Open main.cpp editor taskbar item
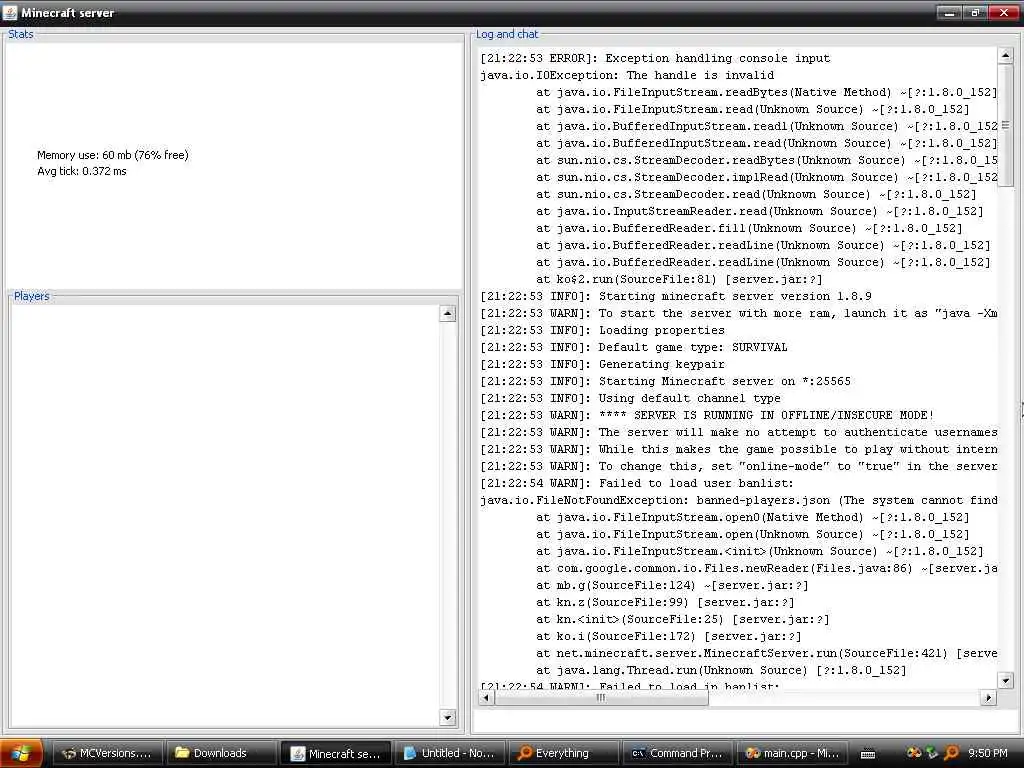The width and height of the screenshot is (1024, 768). (792, 753)
